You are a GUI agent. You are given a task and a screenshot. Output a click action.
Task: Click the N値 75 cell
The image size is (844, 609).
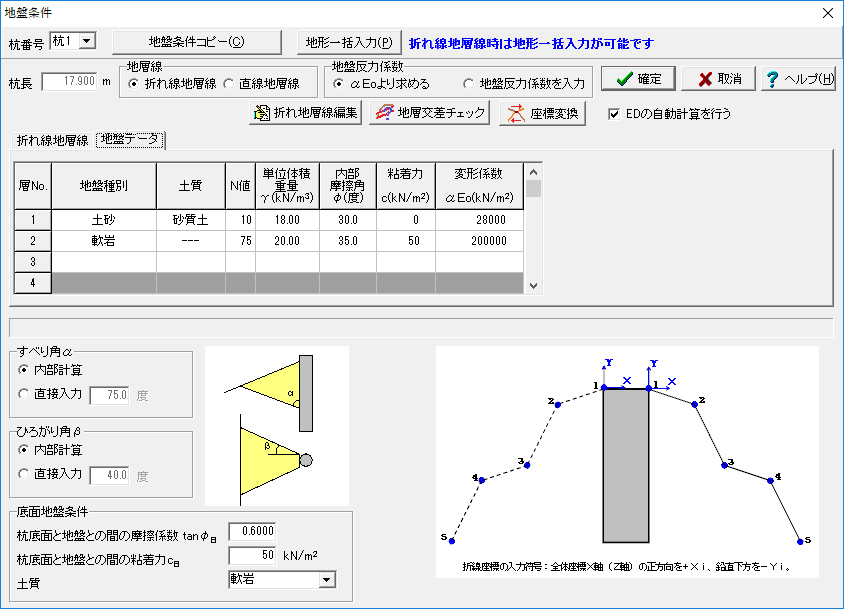[x=241, y=241]
